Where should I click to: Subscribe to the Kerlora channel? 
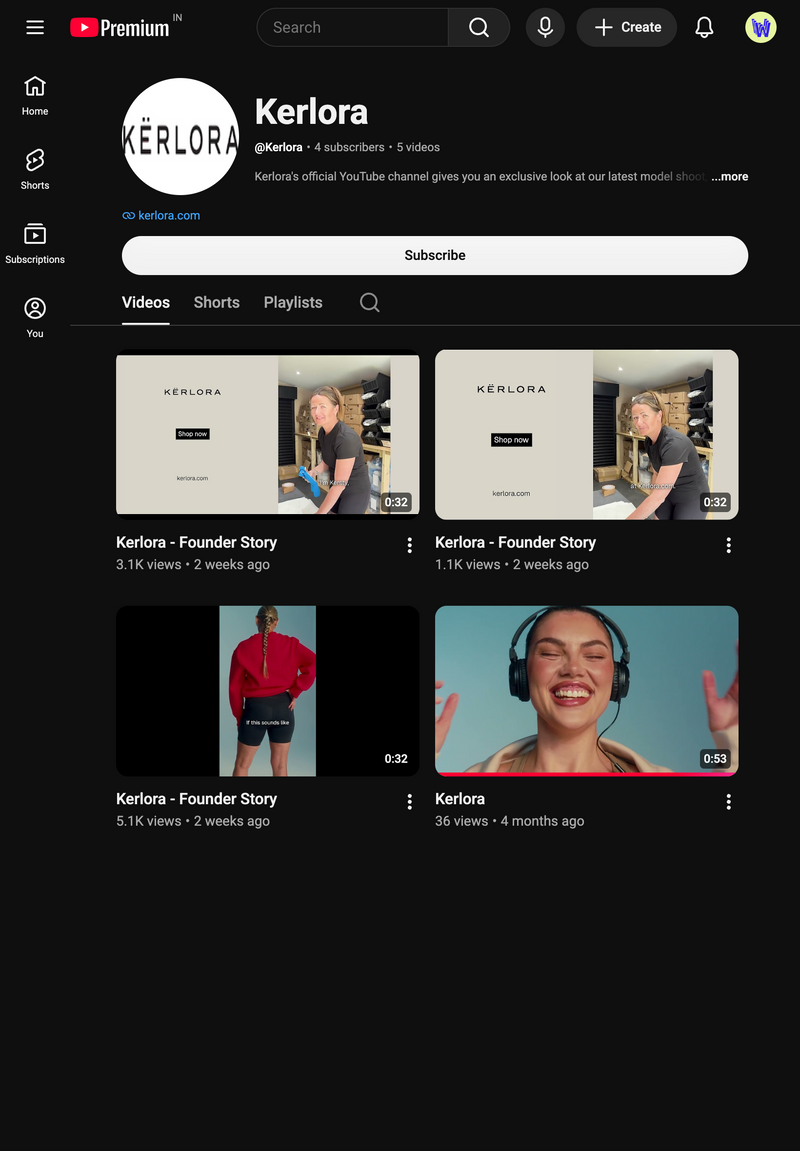point(435,255)
